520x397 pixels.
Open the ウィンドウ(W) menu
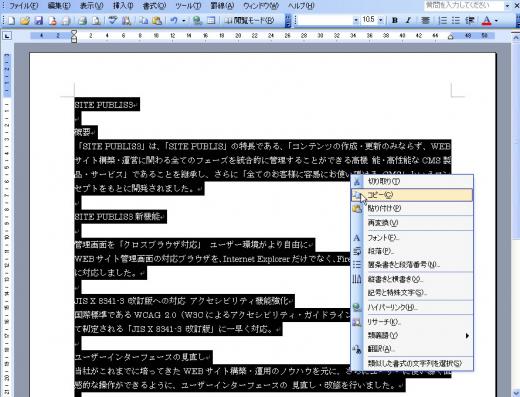point(261,6)
